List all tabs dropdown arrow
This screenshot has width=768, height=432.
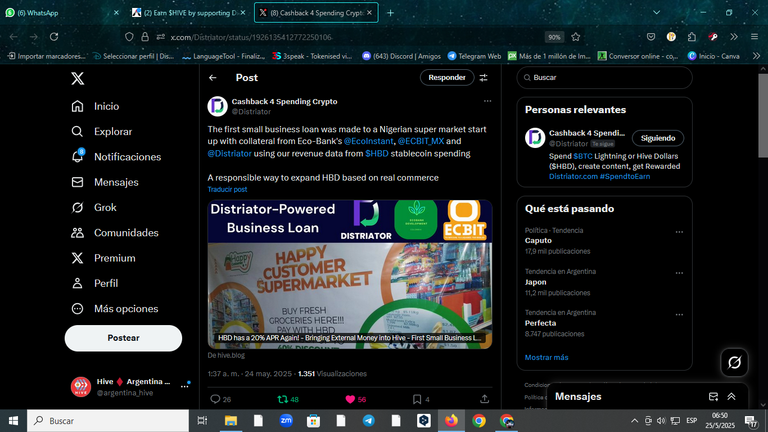[656, 13]
